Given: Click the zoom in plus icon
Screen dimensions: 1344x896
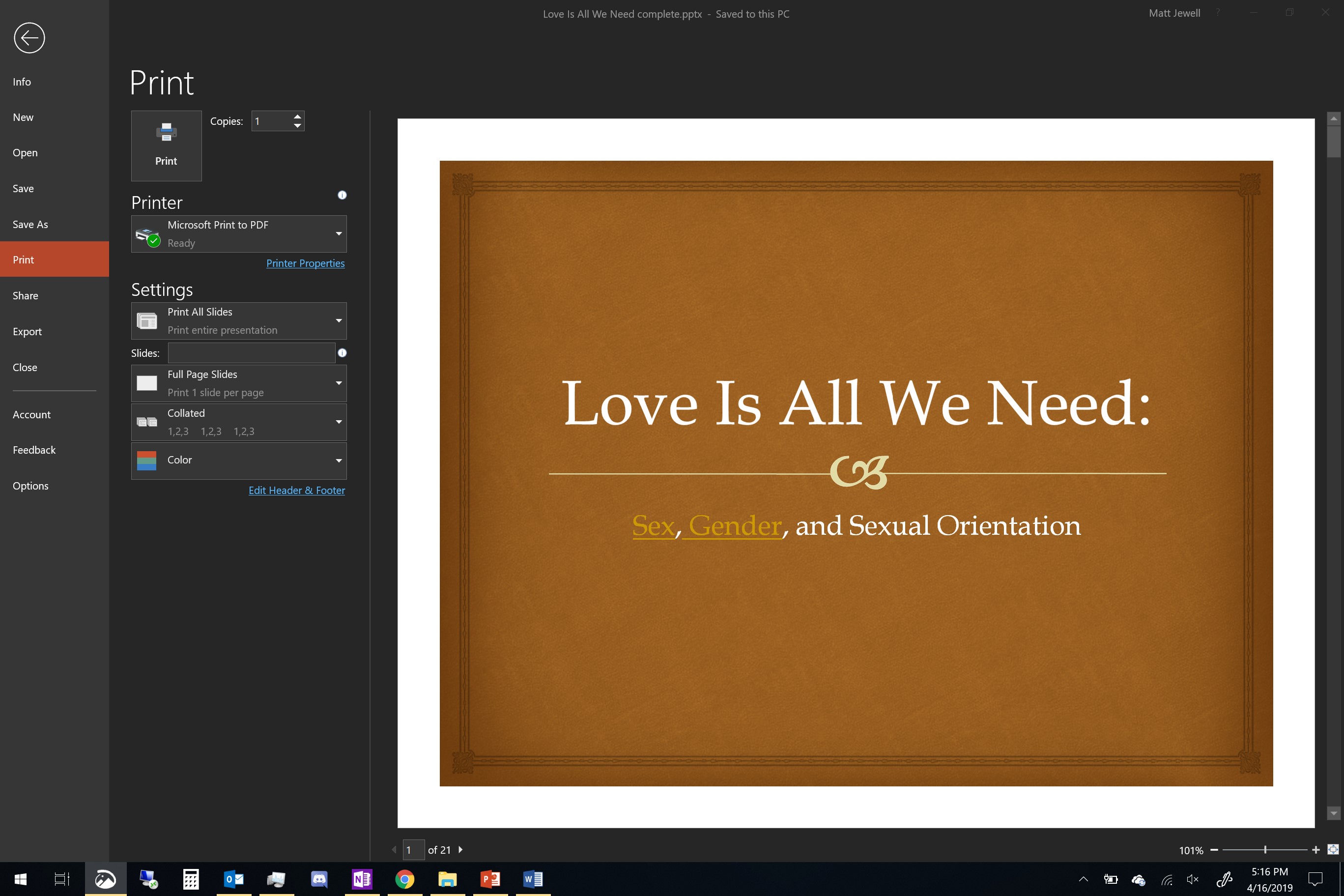Looking at the screenshot, I should click(1316, 850).
